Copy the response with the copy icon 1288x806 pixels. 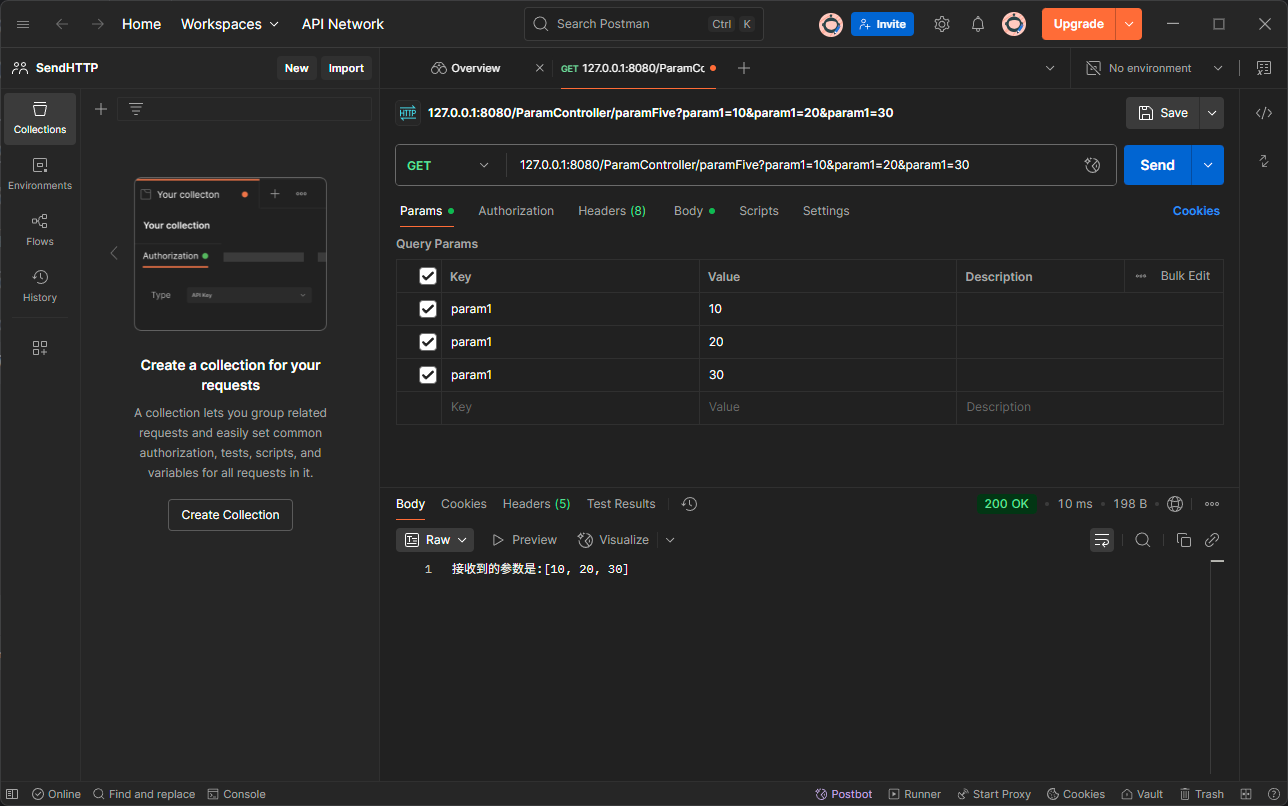(x=1184, y=540)
